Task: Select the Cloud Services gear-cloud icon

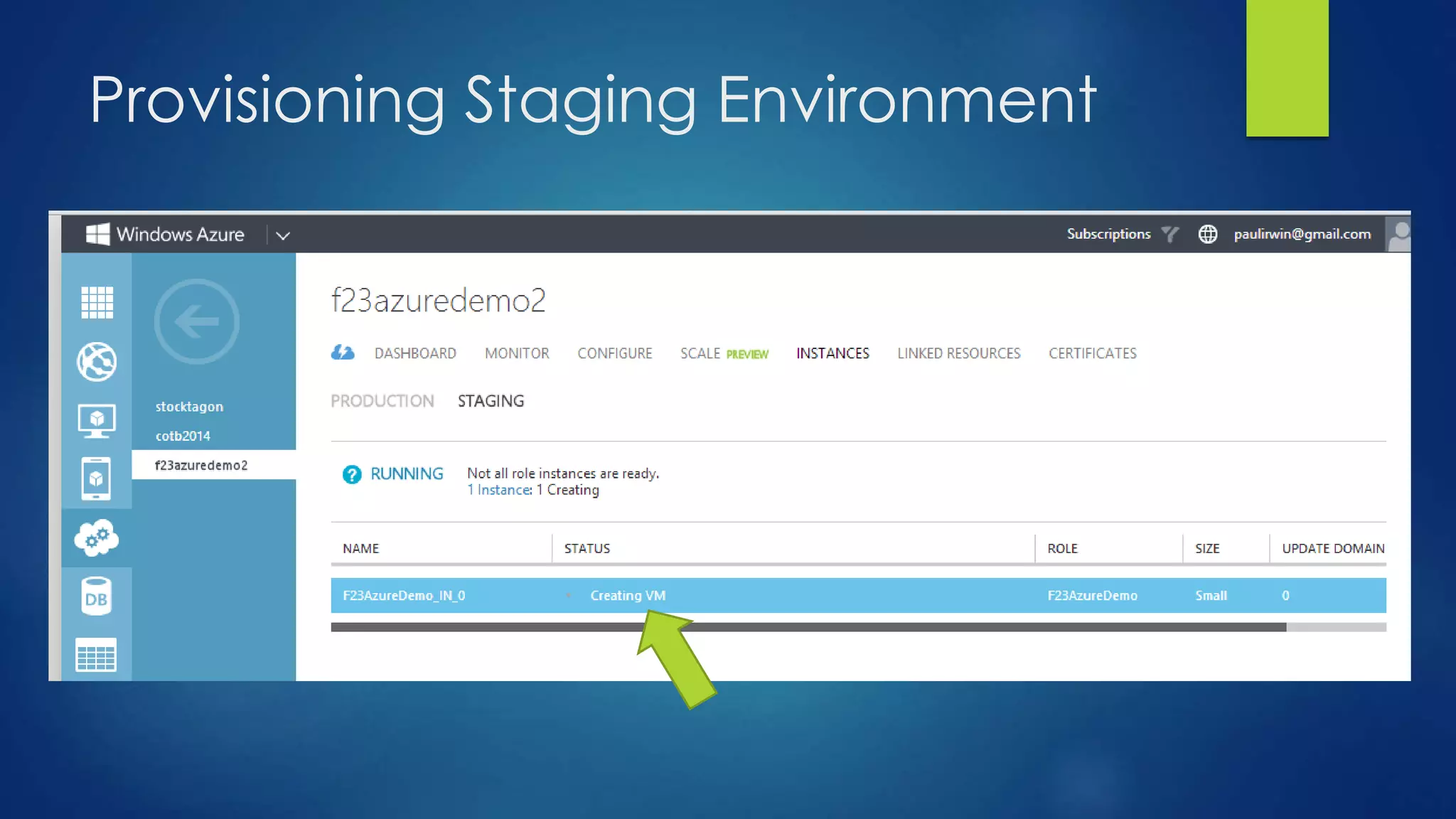Action: click(97, 538)
